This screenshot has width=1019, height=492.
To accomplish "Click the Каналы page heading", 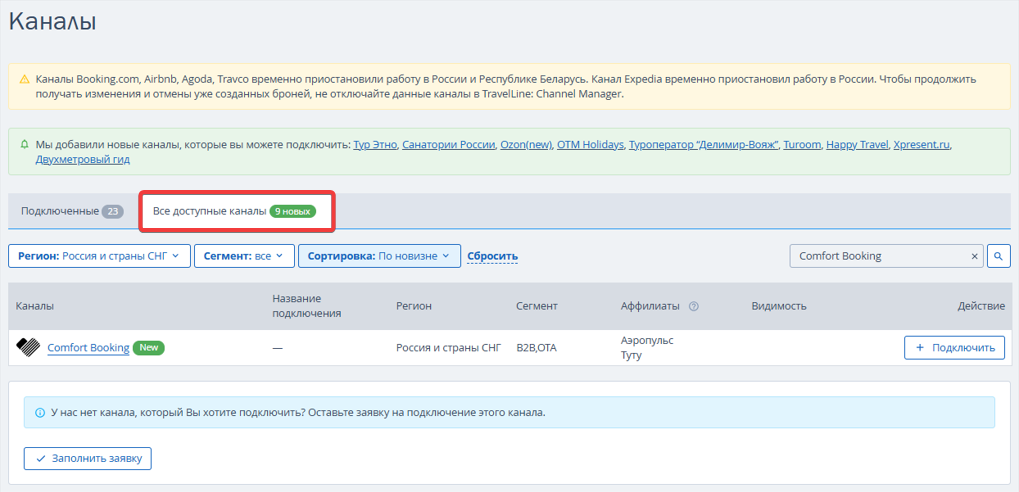I will pyautogui.click(x=53, y=21).
